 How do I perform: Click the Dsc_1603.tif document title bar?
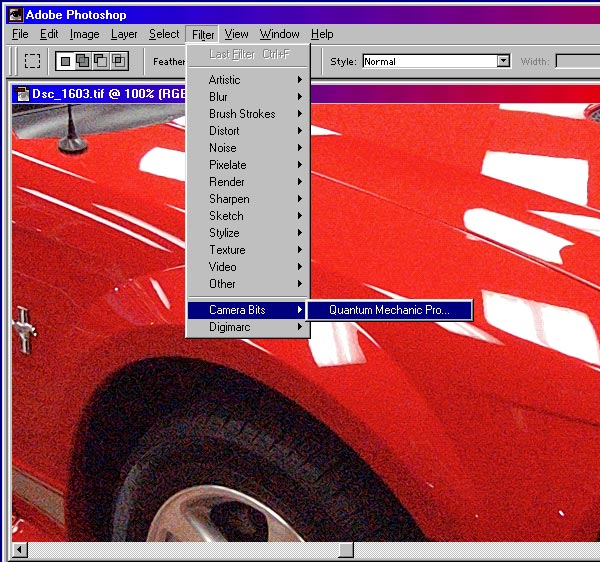coord(306,94)
